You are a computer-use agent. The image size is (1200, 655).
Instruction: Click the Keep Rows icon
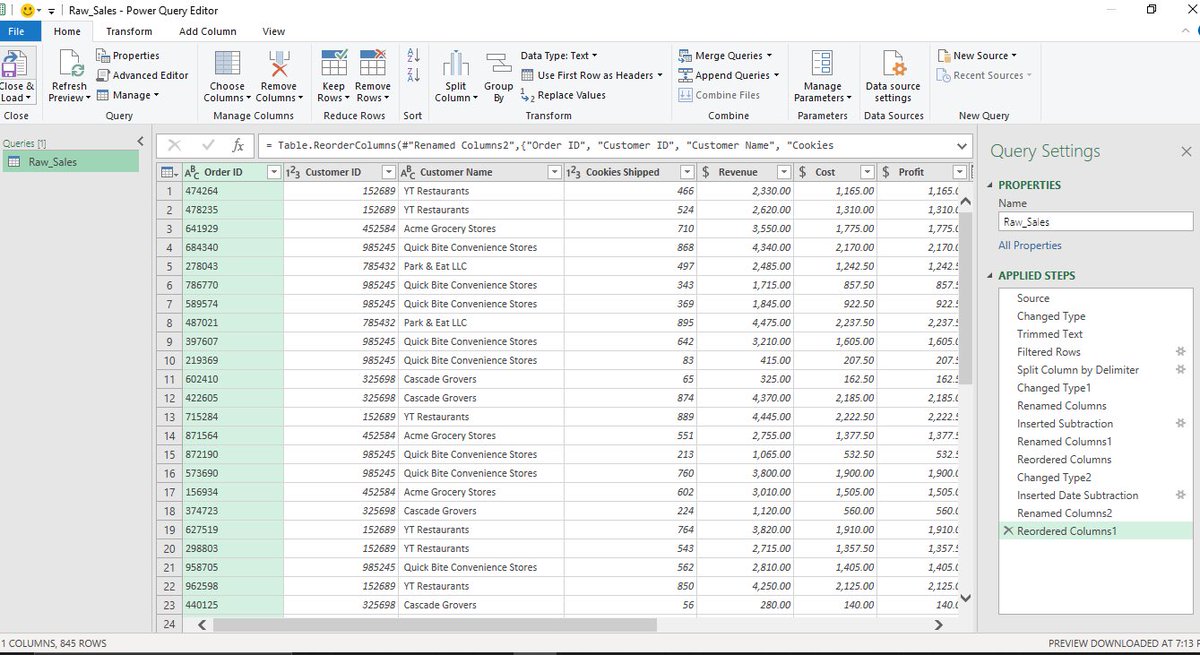click(x=334, y=64)
